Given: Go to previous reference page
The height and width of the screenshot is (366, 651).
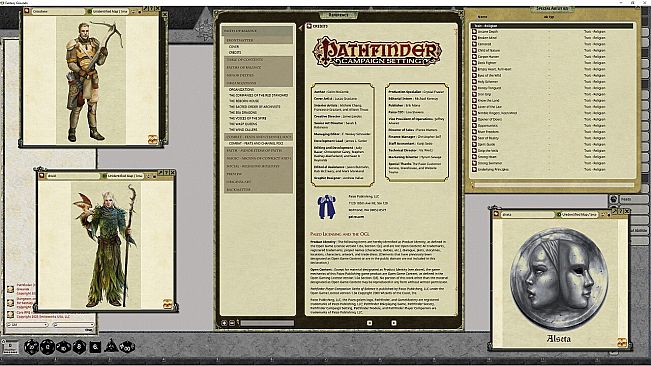Looking at the screenshot, I should (x=370, y=323).
